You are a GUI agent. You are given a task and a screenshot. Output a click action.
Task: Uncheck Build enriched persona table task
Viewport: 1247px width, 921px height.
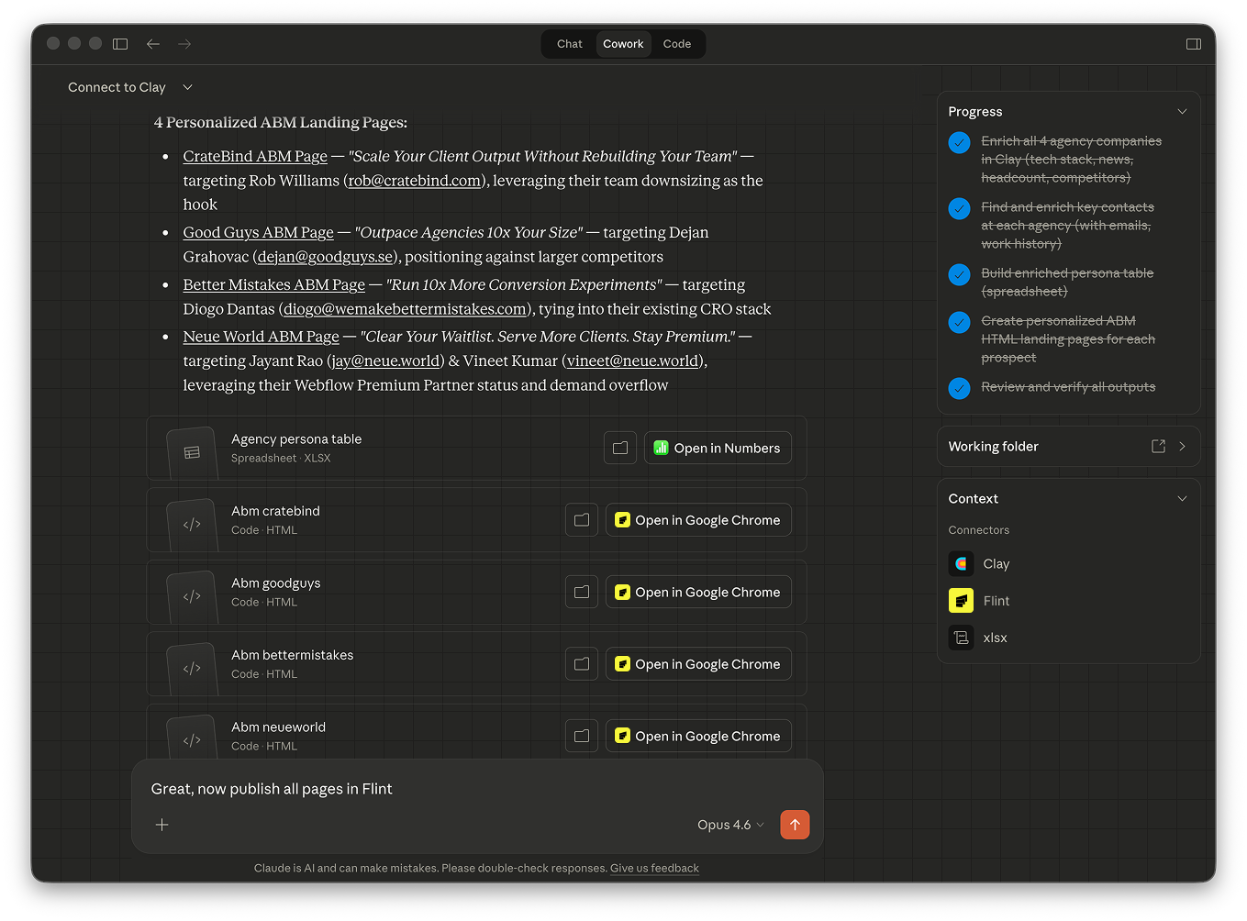[959, 273]
